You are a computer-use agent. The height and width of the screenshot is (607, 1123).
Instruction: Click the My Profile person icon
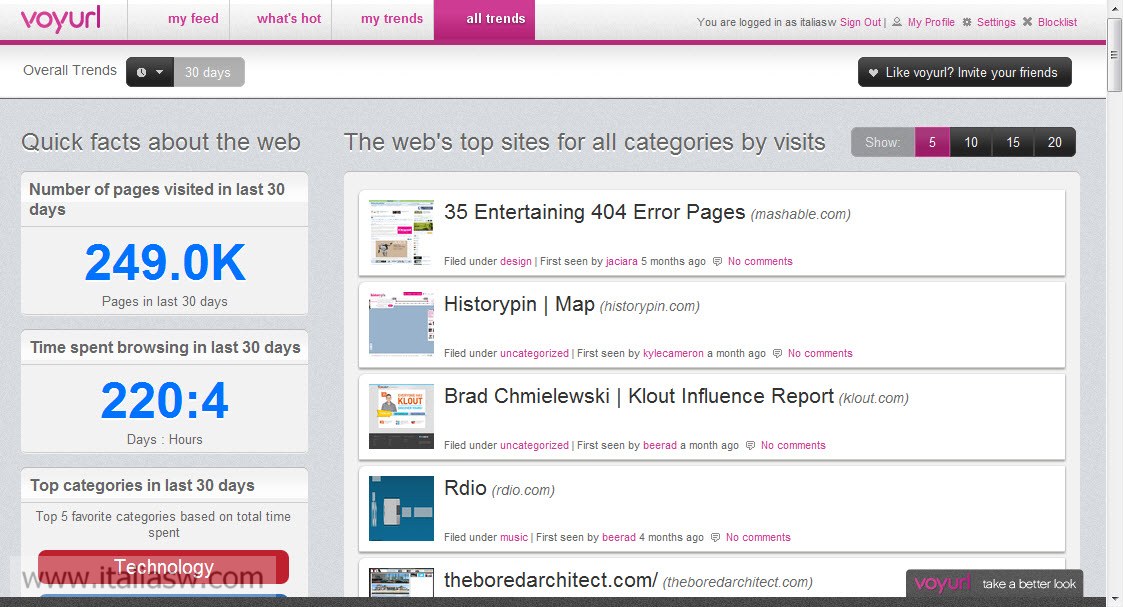point(897,22)
